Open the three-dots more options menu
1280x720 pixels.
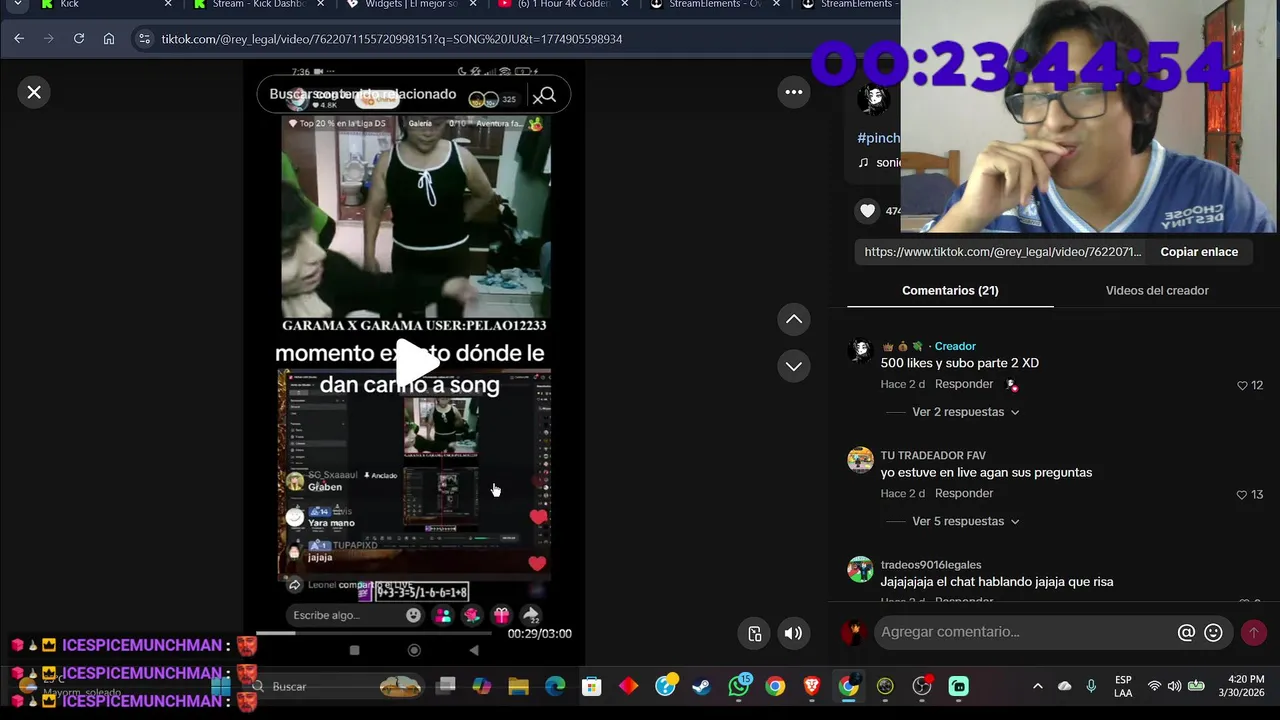[794, 92]
